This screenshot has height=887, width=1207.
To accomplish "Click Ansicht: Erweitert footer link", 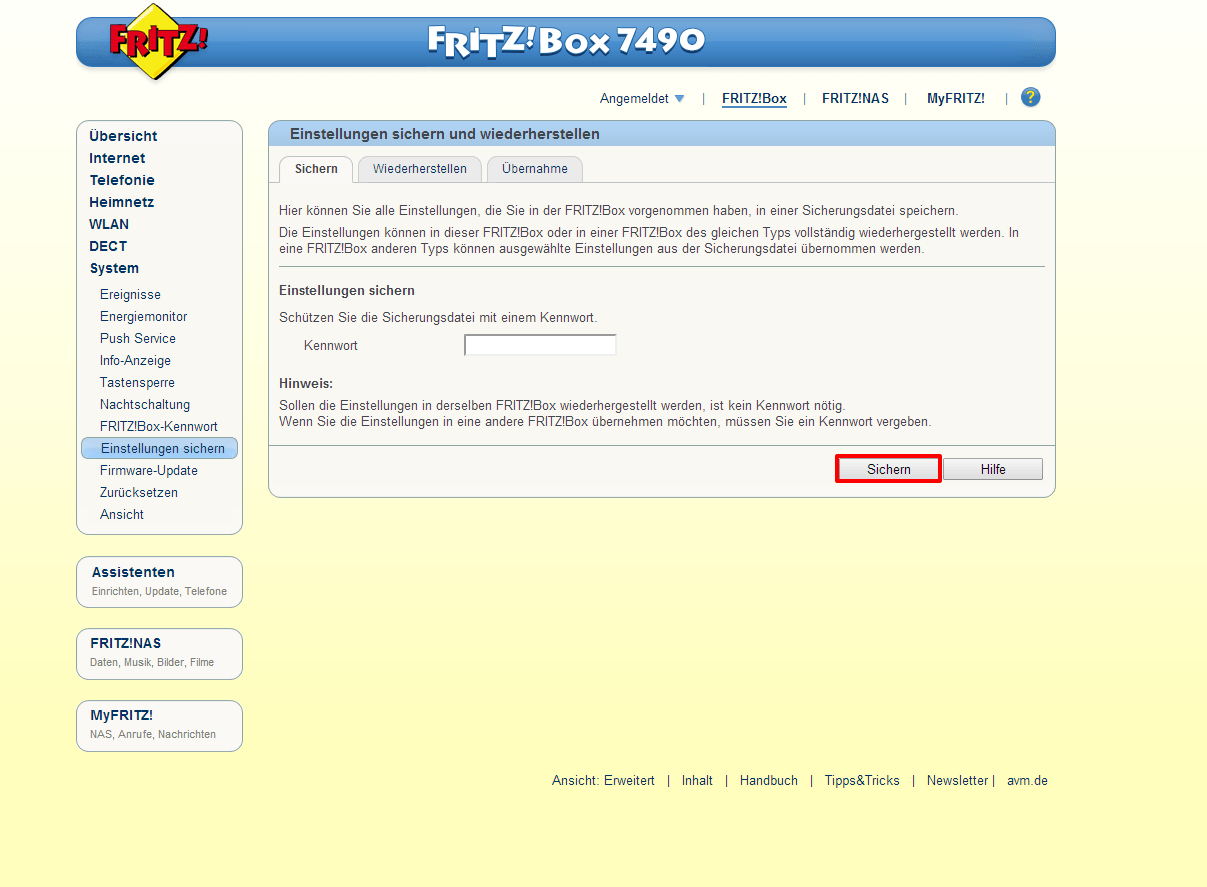I will pyautogui.click(x=603, y=781).
